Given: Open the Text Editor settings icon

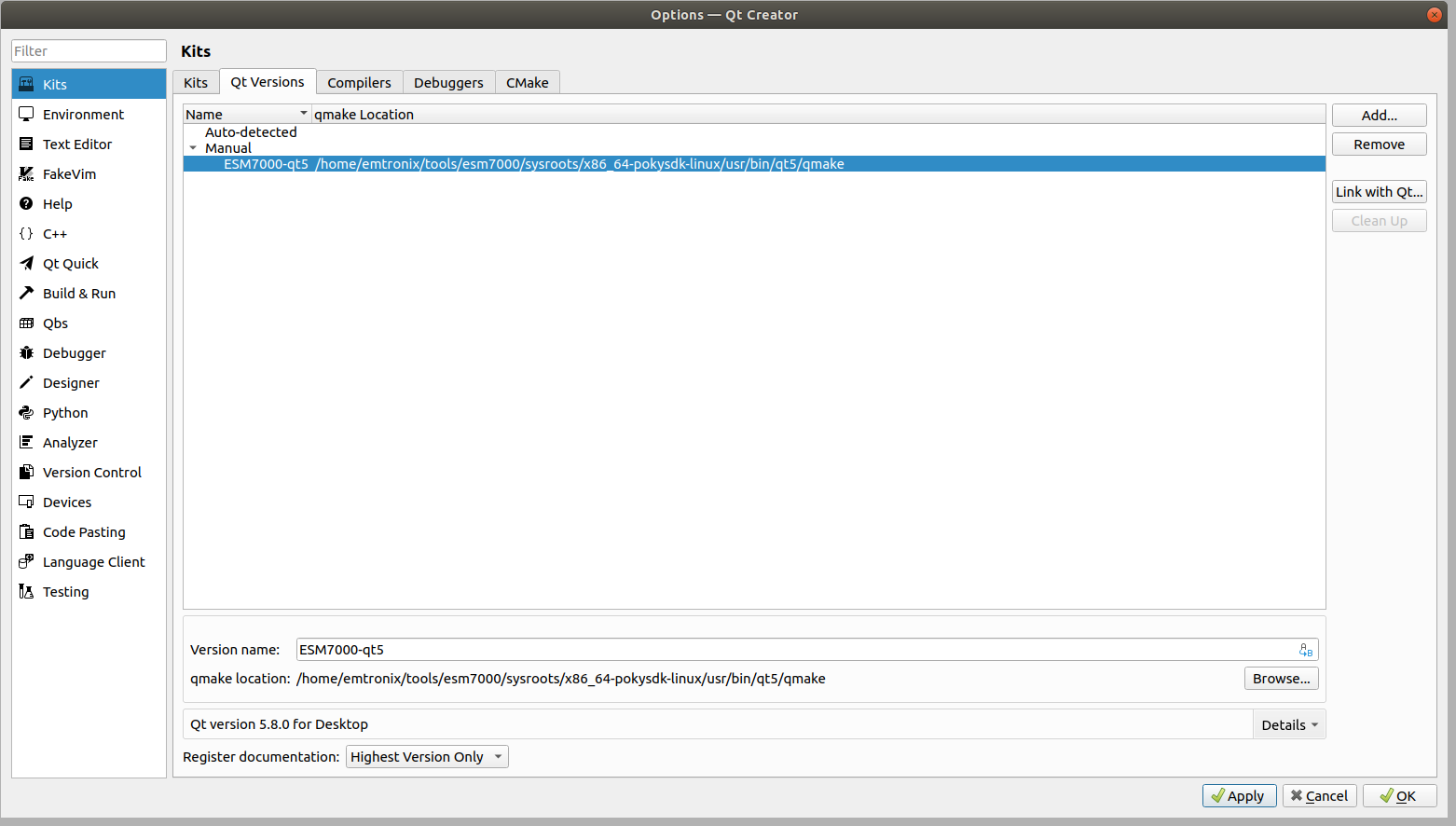Looking at the screenshot, I should (26, 144).
